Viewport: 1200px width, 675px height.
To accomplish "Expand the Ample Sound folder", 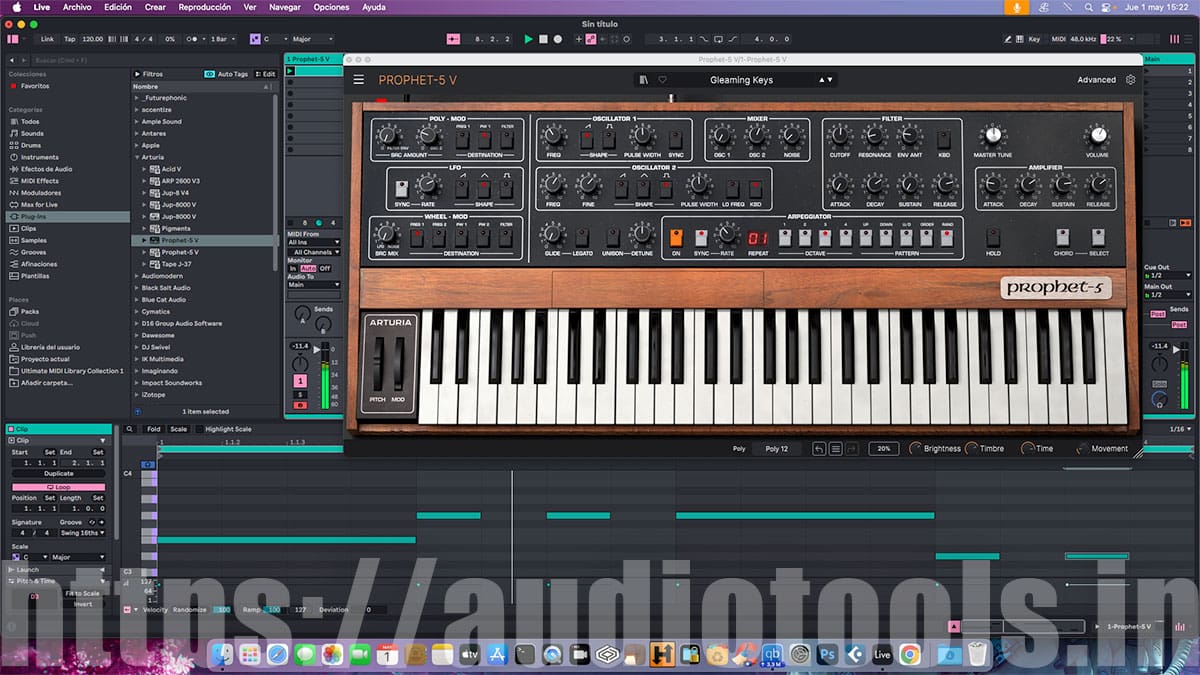I will (x=136, y=122).
